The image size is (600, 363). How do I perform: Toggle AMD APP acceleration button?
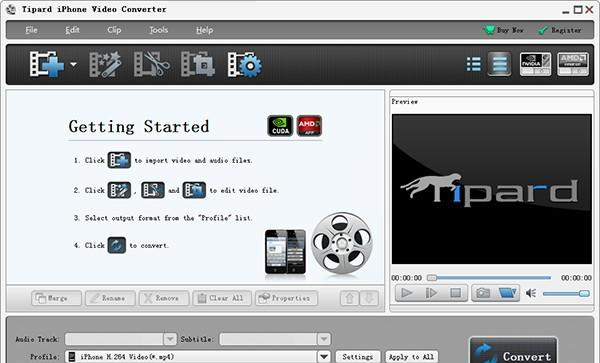tap(573, 64)
